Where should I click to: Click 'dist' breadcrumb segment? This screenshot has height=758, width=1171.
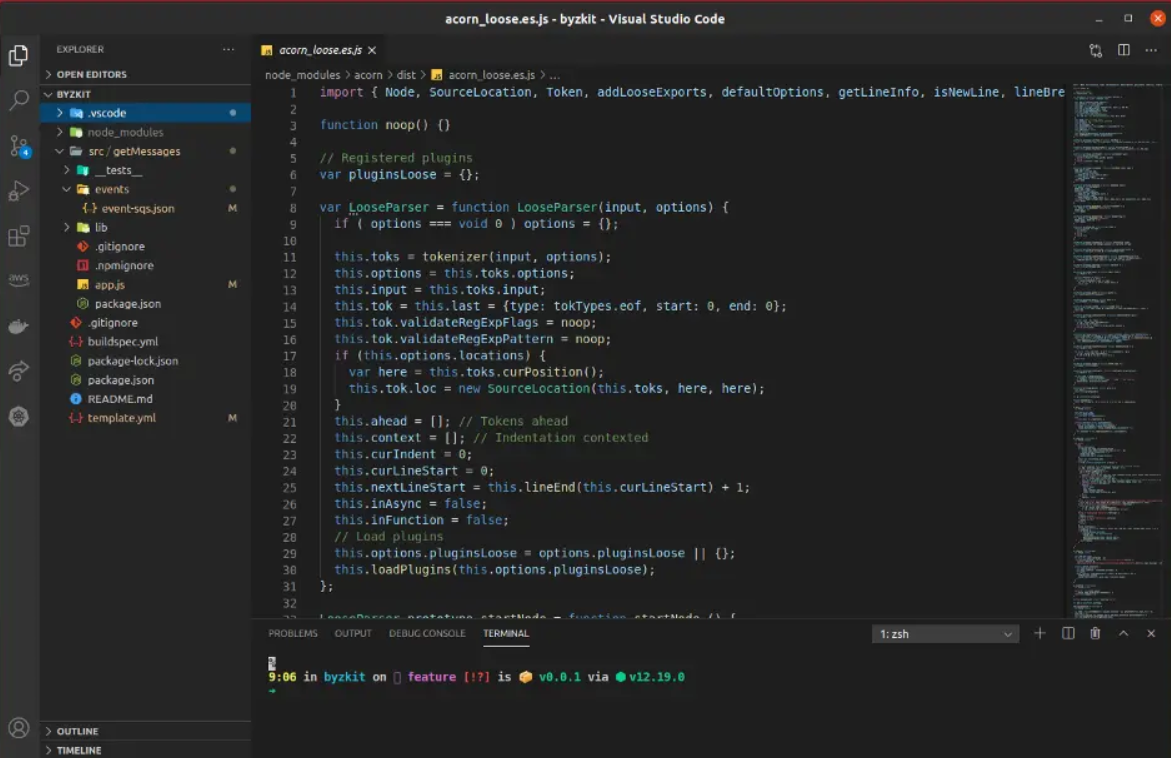(406, 75)
